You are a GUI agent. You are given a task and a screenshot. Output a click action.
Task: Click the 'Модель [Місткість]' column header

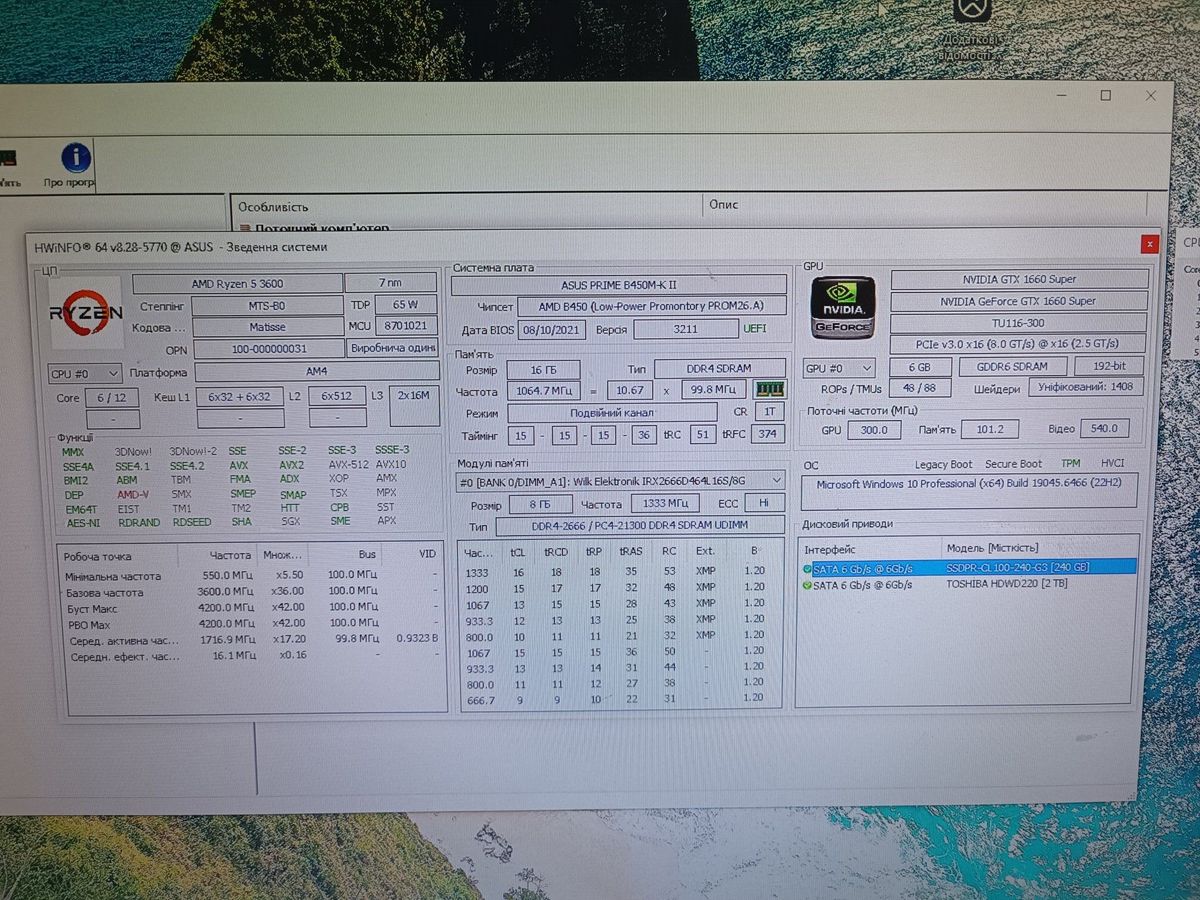click(x=991, y=548)
